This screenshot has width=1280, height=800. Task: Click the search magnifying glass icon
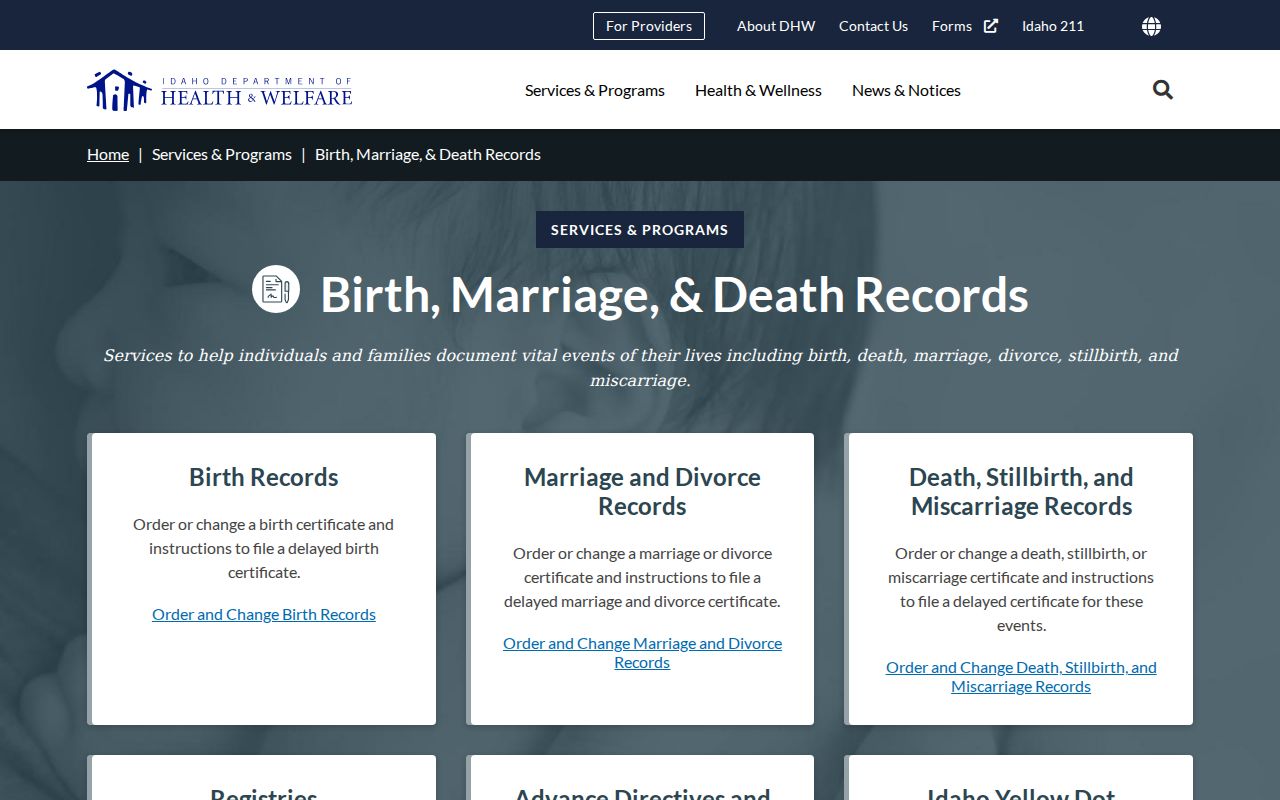click(1163, 90)
